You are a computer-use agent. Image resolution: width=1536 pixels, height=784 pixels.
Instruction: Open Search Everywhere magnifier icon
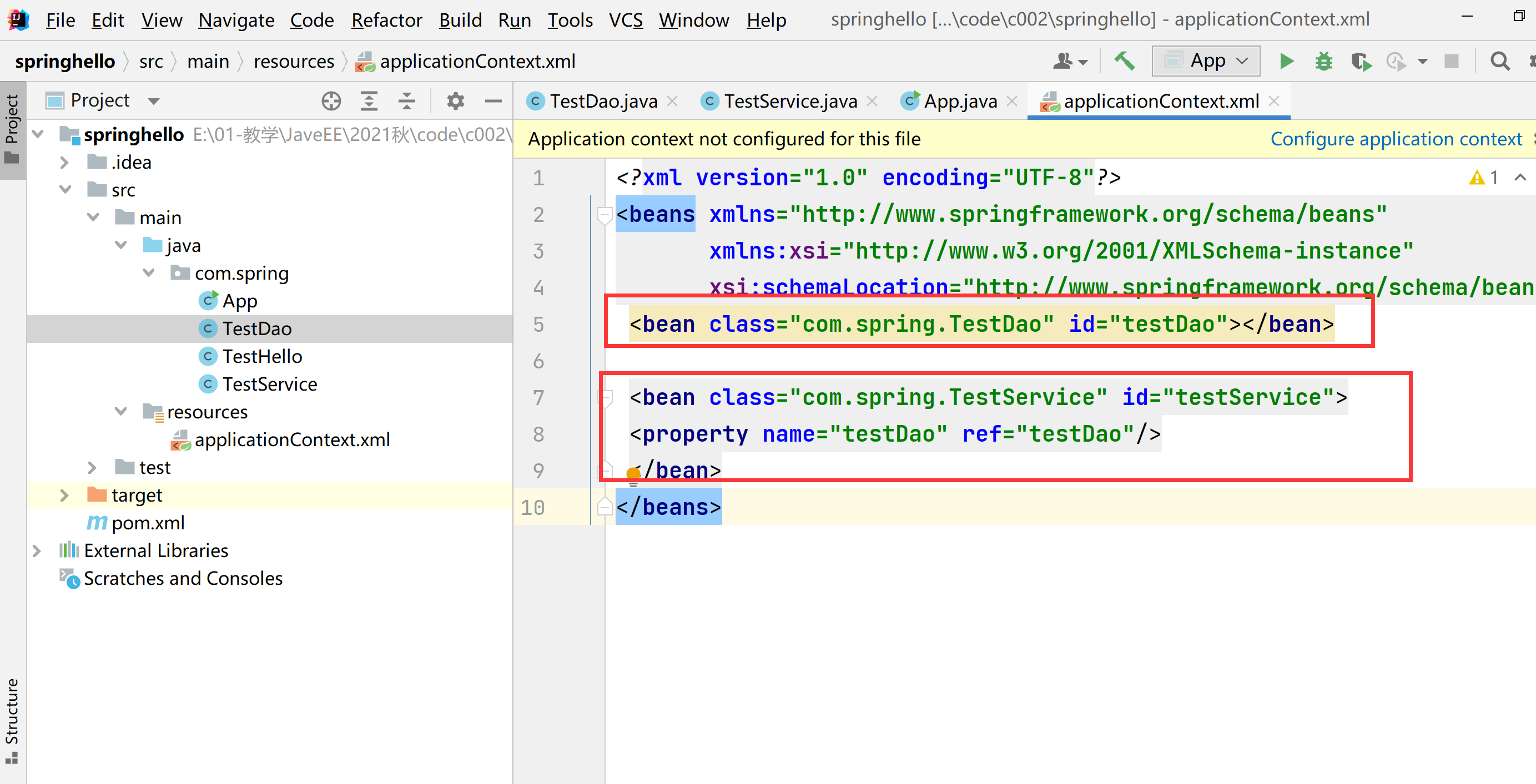(x=1499, y=61)
